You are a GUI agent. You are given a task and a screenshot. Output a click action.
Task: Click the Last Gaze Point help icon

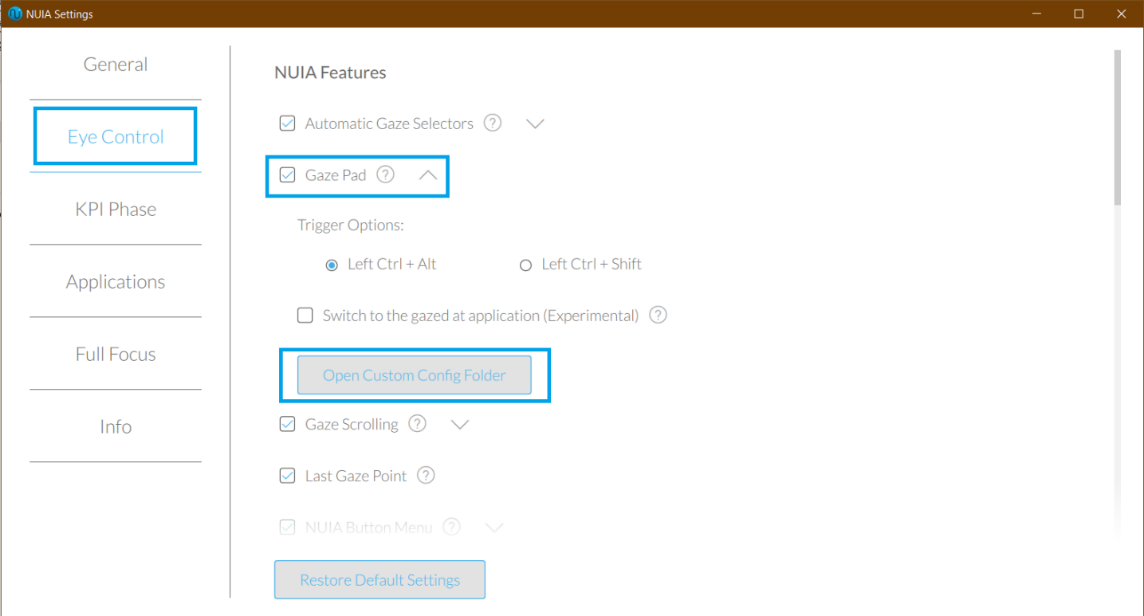426,475
